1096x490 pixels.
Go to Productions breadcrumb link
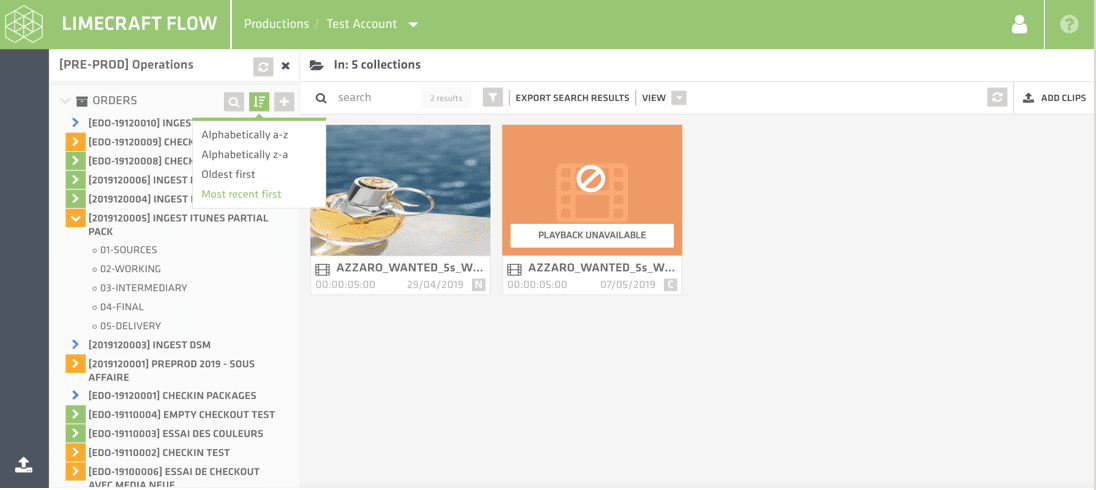click(x=276, y=24)
